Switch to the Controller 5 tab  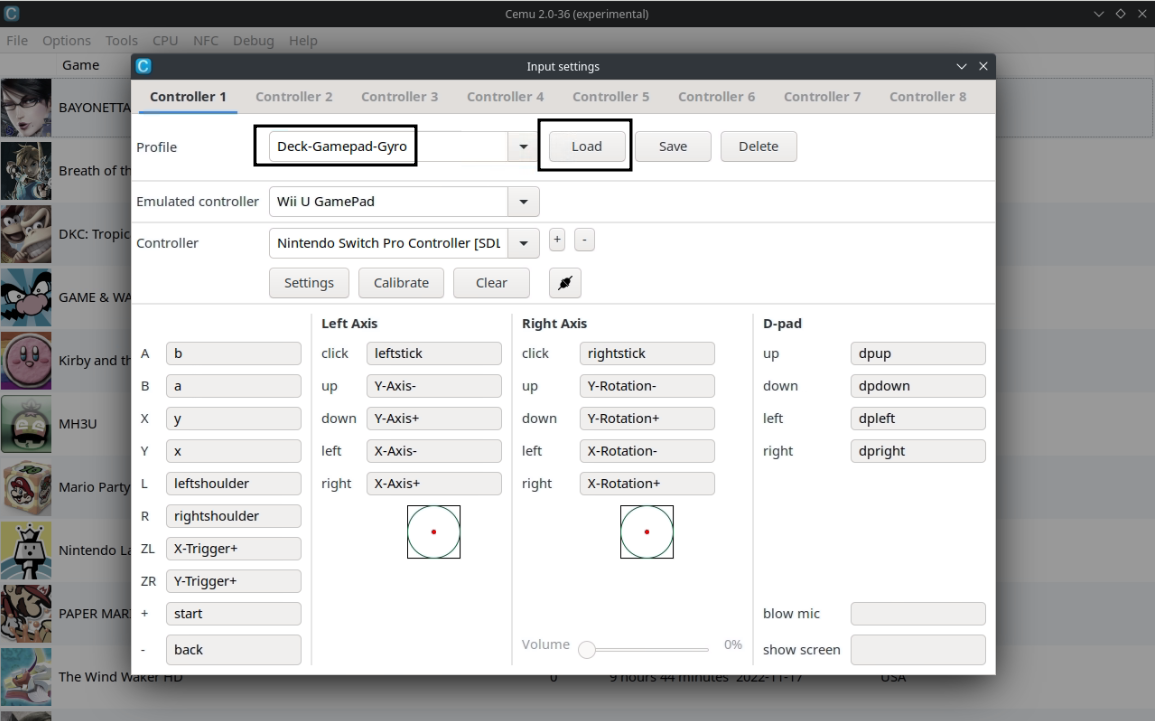(611, 96)
